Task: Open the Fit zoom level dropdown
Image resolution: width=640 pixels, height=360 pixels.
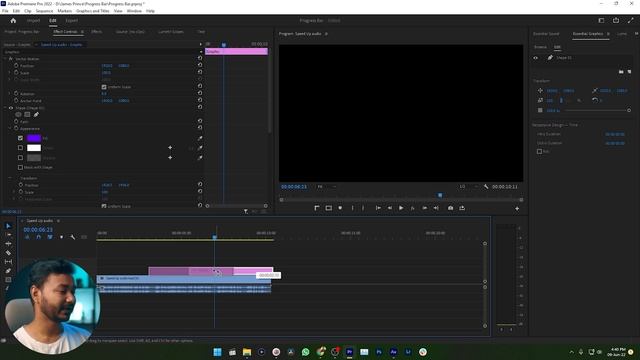Action: pyautogui.click(x=327, y=187)
